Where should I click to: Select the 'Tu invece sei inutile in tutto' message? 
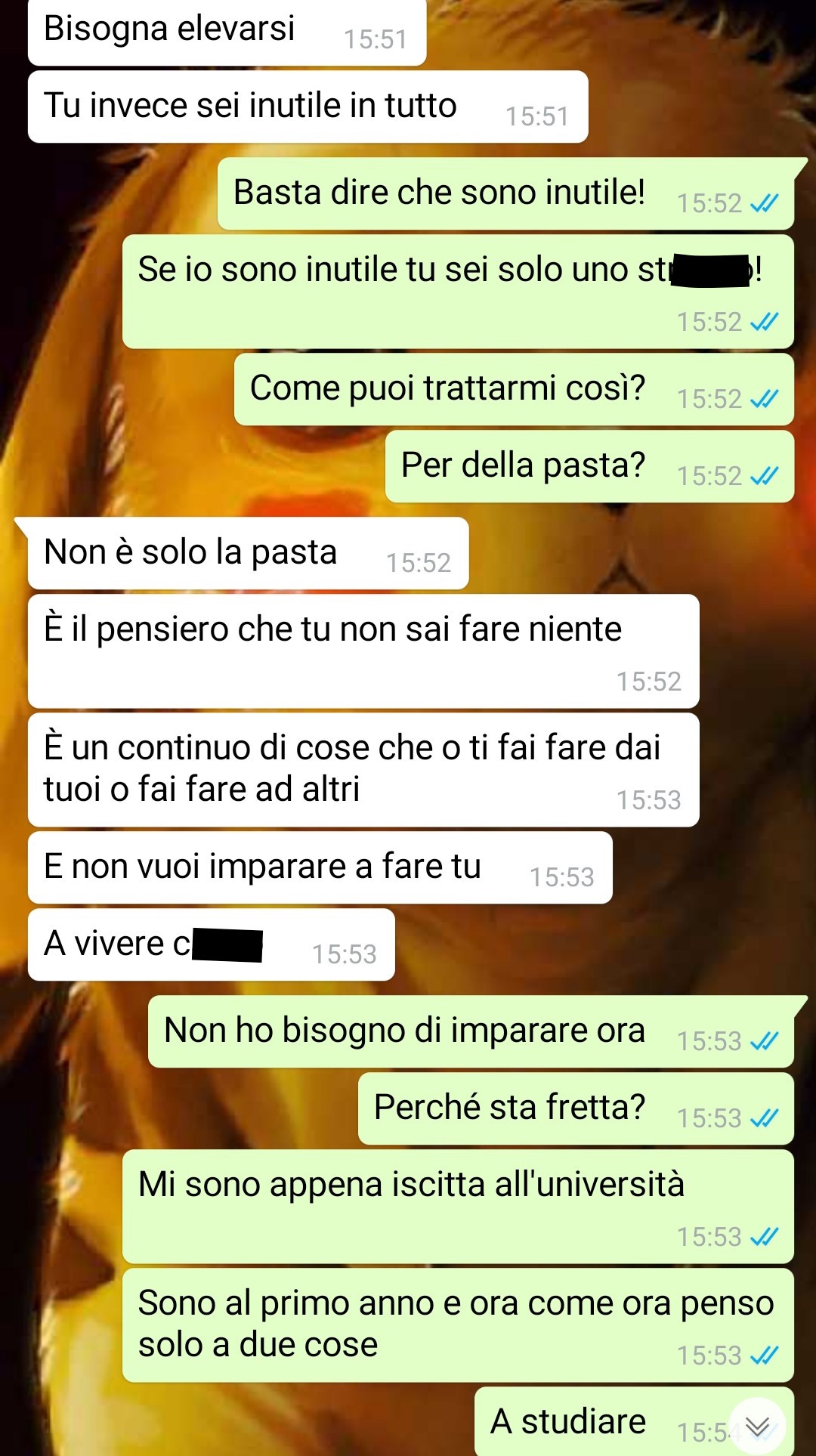click(308, 107)
